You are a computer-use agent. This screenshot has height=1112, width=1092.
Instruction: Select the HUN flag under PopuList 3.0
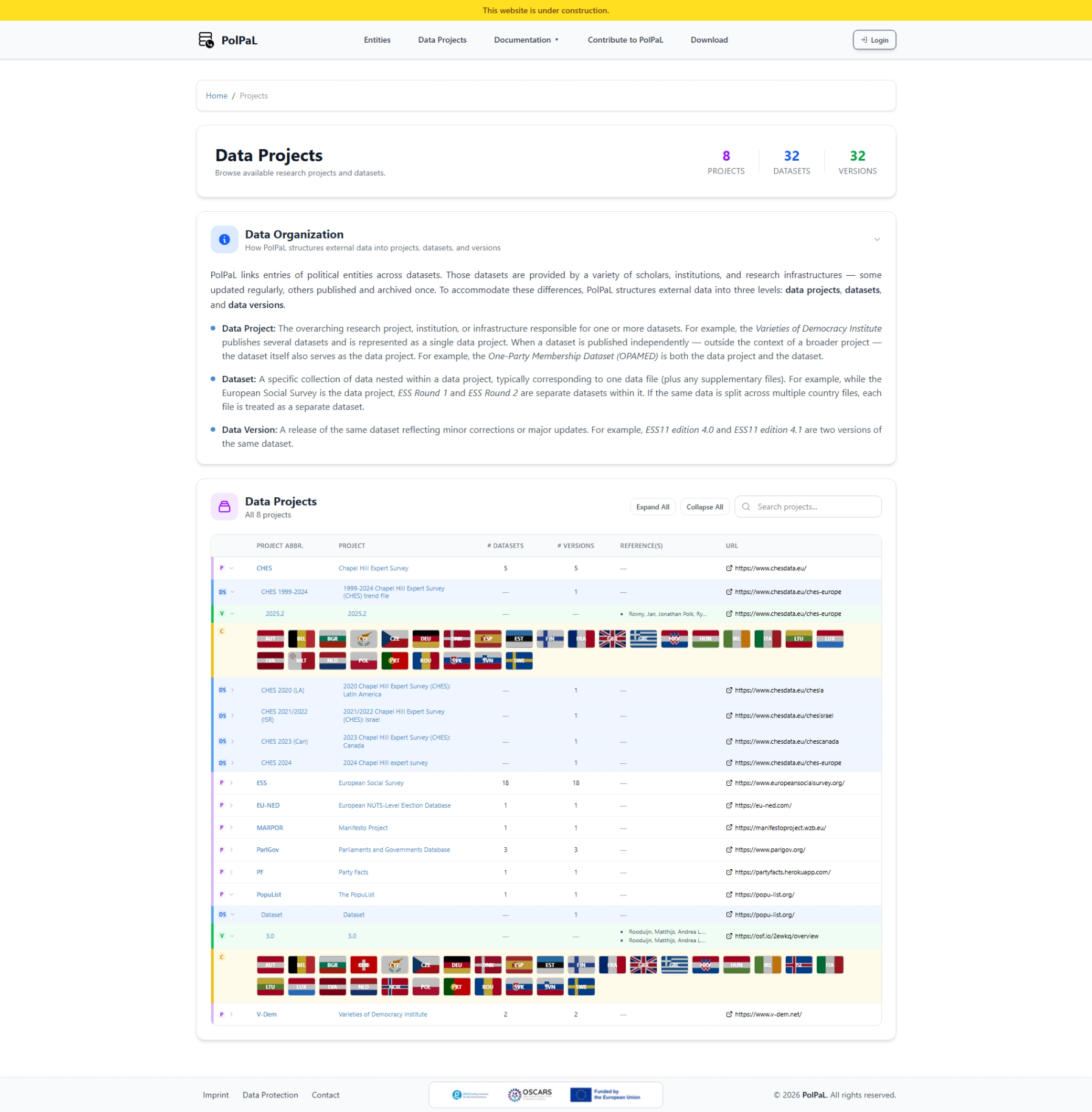pyautogui.click(x=737, y=965)
